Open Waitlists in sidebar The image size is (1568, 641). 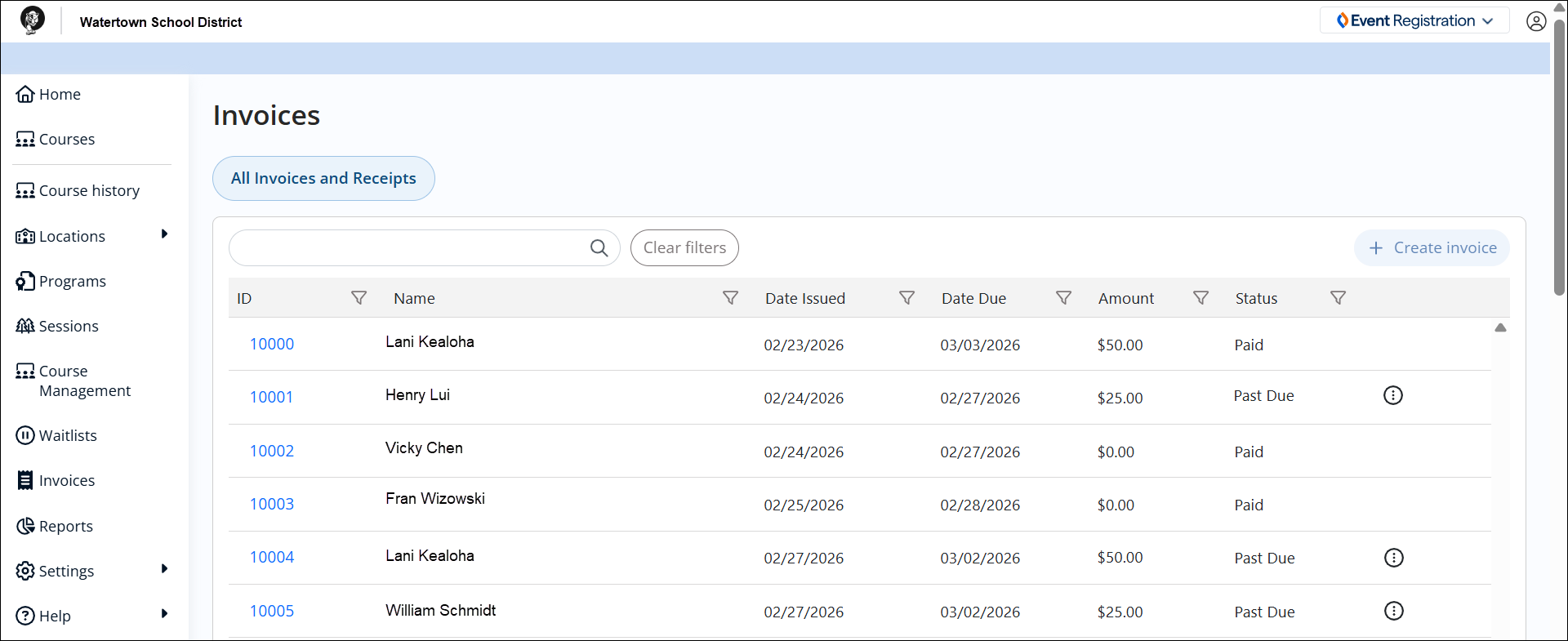click(x=56, y=436)
